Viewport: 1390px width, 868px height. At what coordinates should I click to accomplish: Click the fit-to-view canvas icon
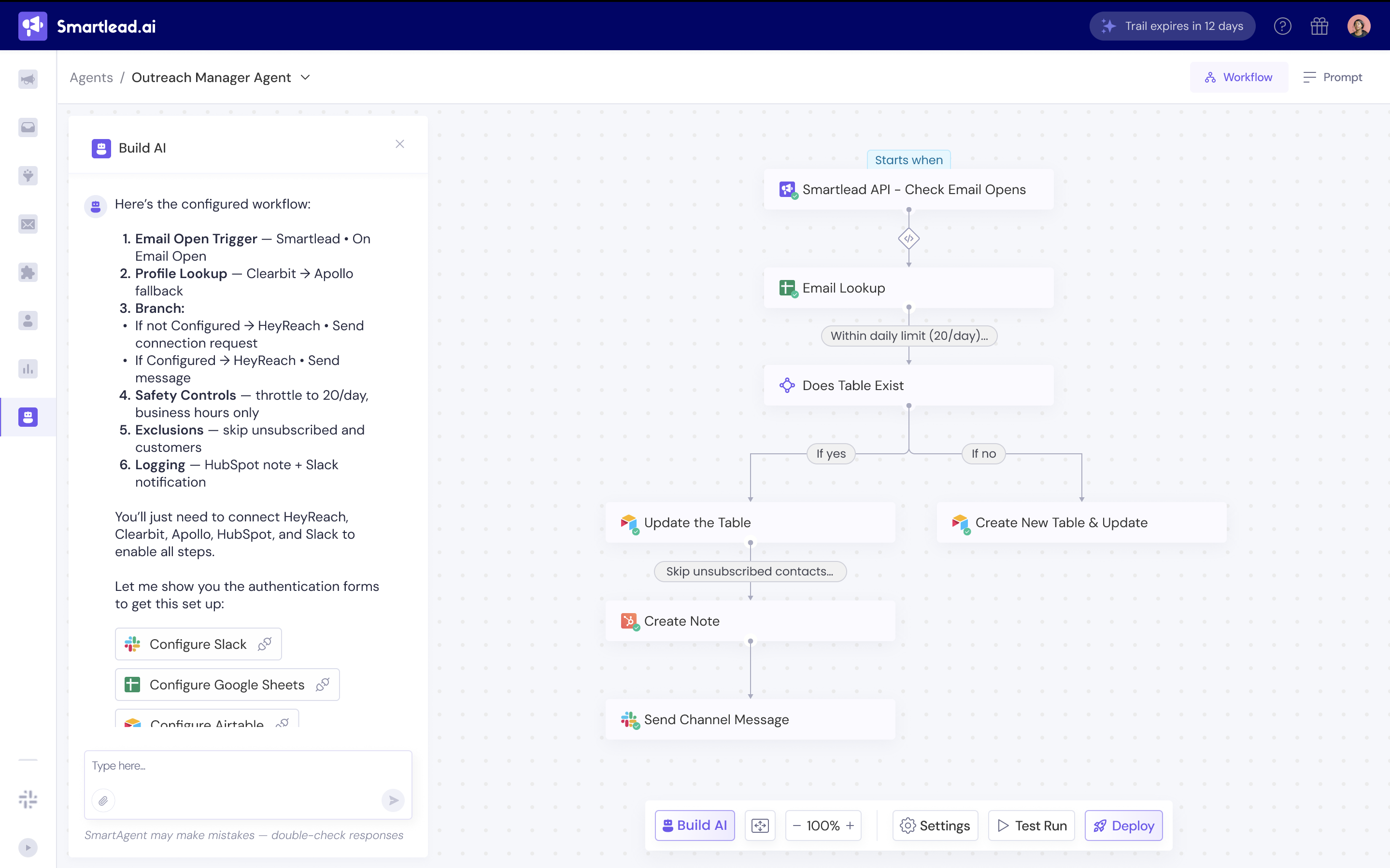[760, 826]
